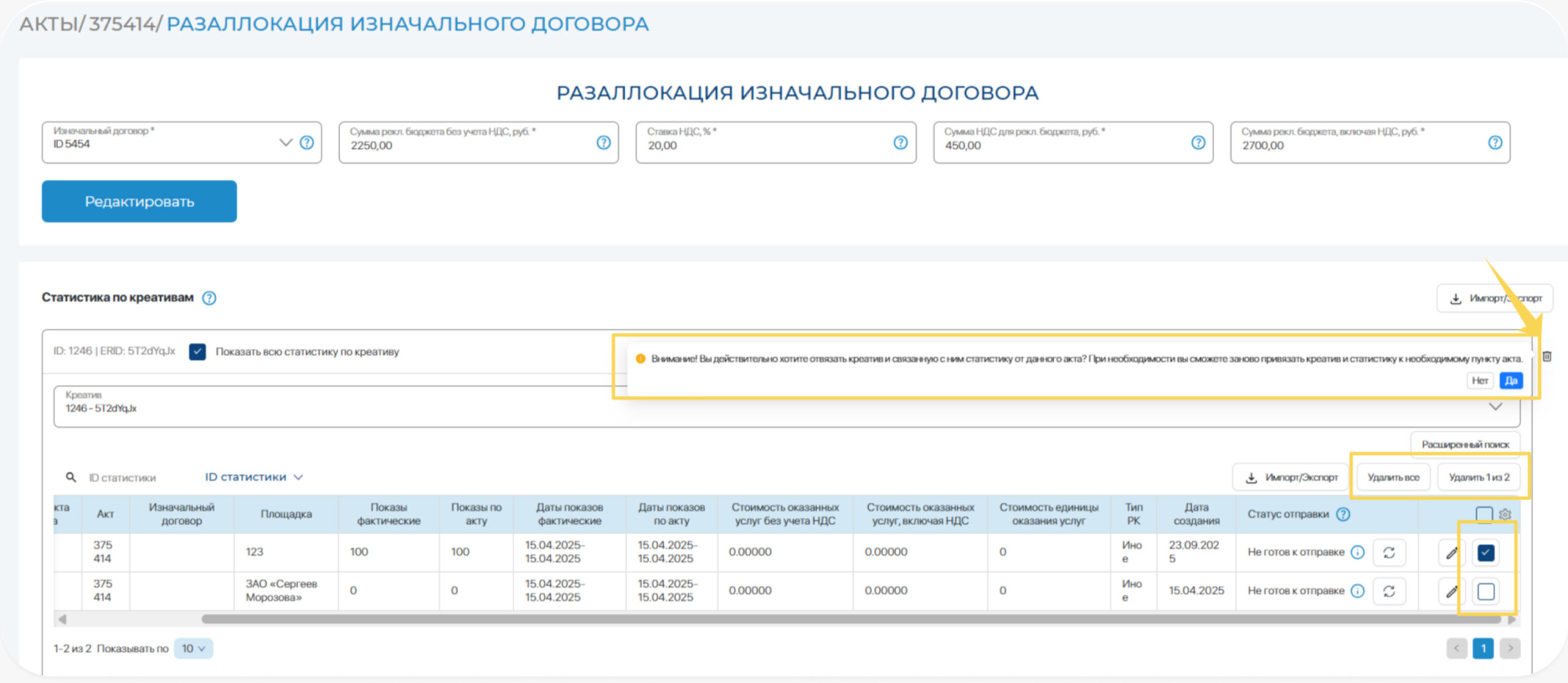Click refresh icon in first table row
The width and height of the screenshot is (1568, 683).
(x=1389, y=553)
